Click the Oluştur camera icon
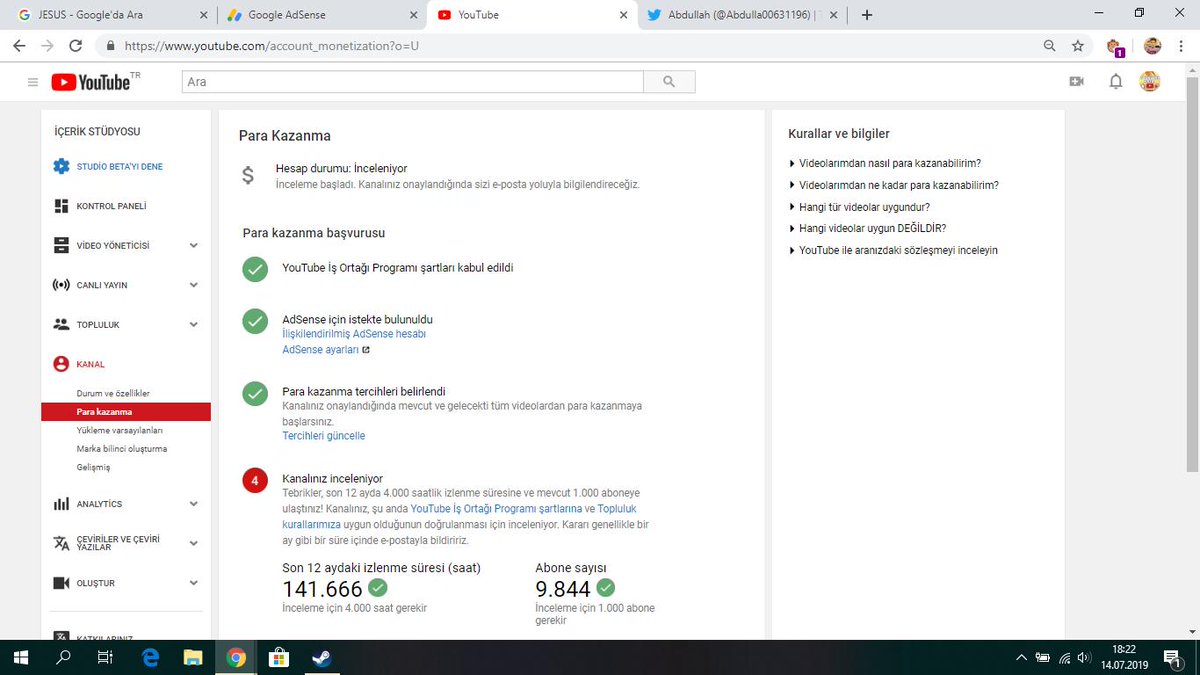Viewport: 1200px width, 675px height. tap(61, 583)
